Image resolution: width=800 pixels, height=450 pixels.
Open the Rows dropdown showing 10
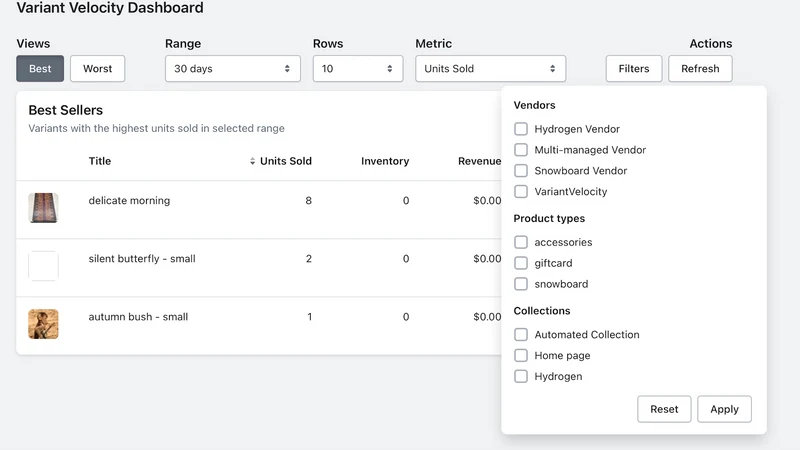point(358,68)
